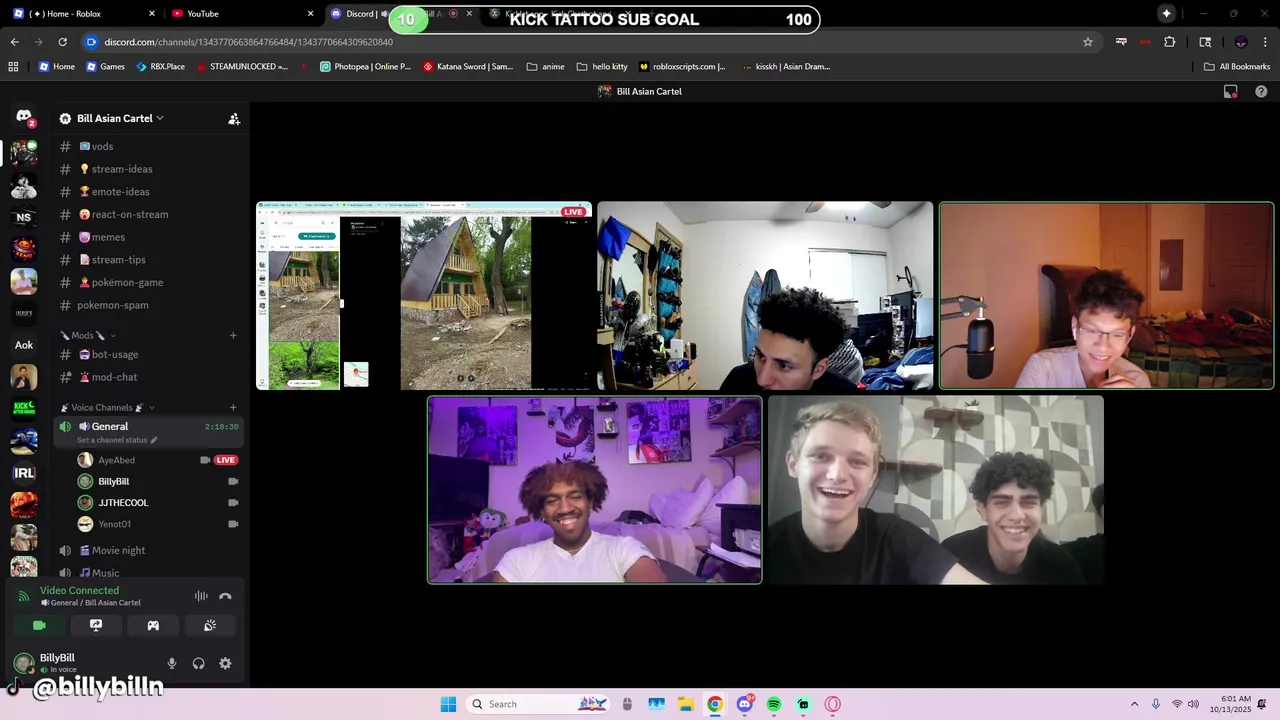Set a channel status for General
Image resolution: width=1280 pixels, height=720 pixels.
[117, 440]
